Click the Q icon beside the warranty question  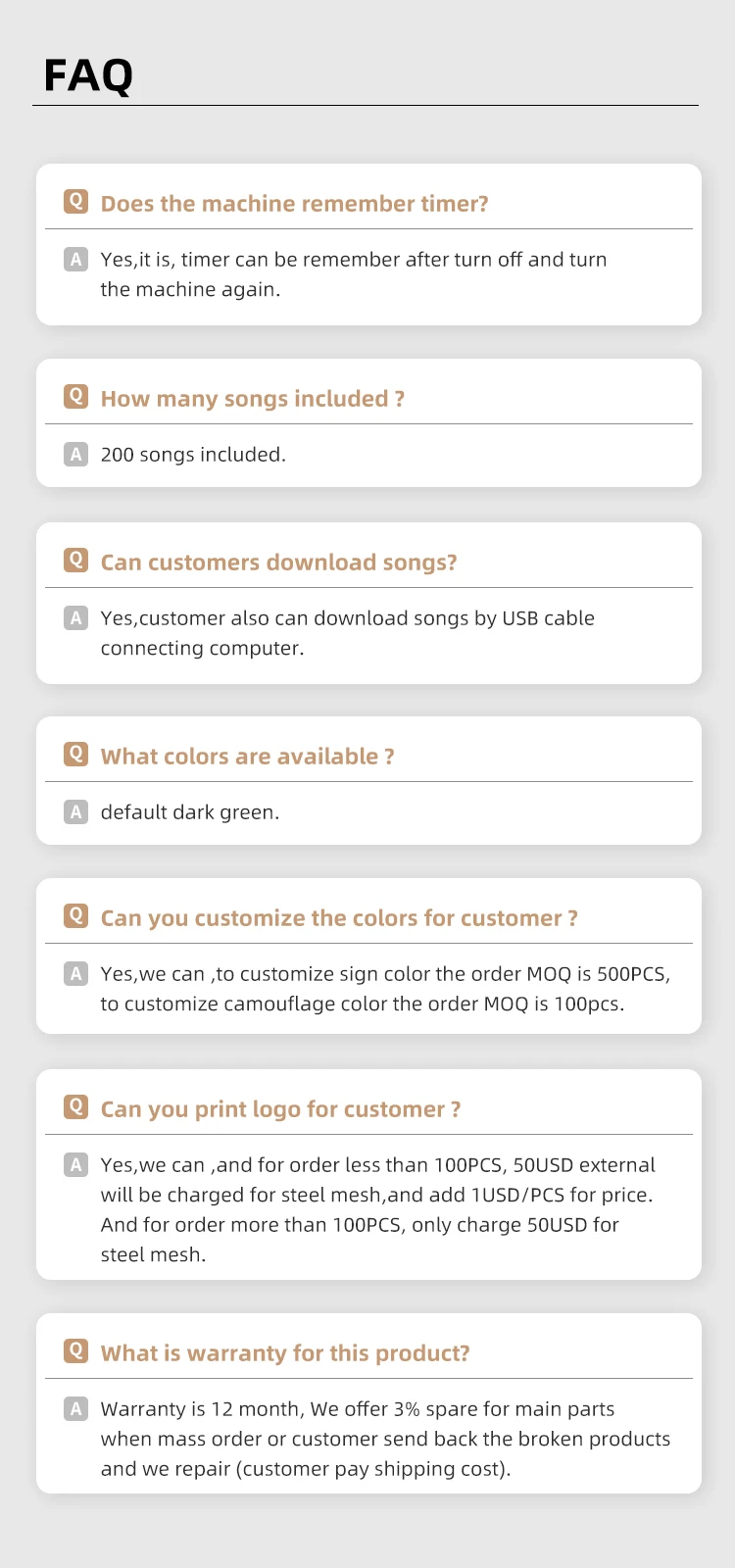click(75, 1350)
